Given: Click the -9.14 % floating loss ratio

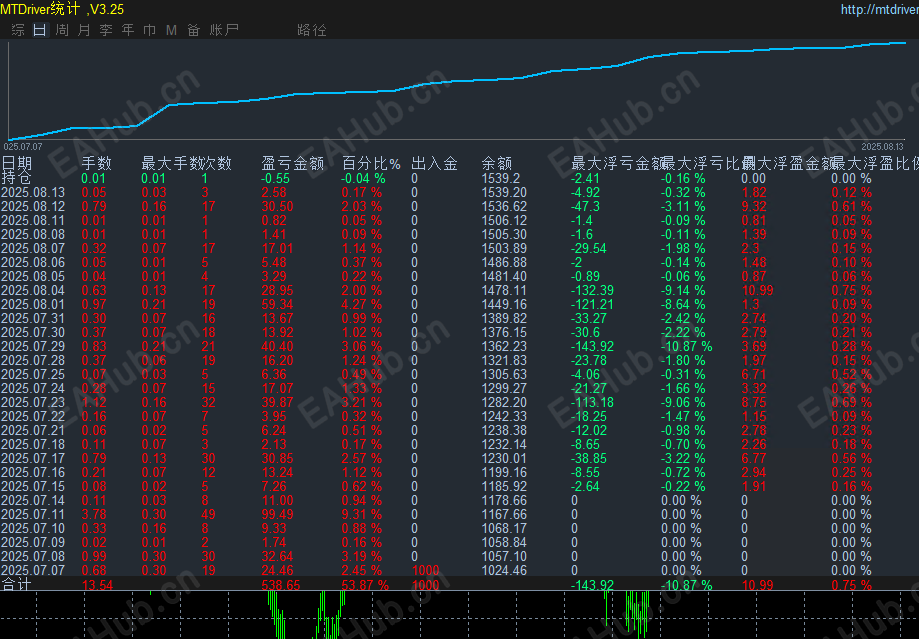Looking at the screenshot, I should [x=683, y=291].
